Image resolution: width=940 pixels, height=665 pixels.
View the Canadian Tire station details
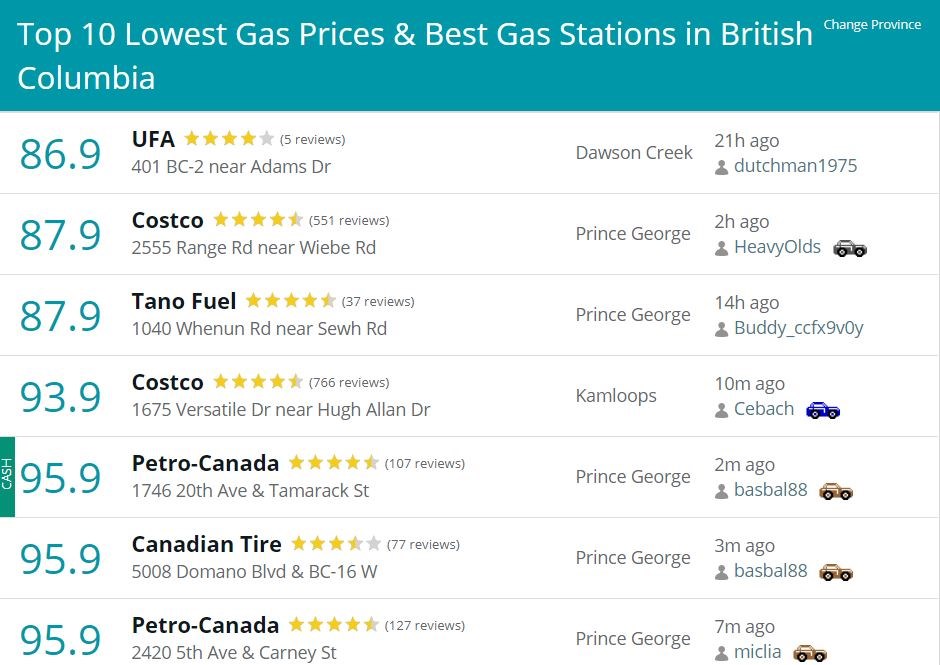coord(207,544)
